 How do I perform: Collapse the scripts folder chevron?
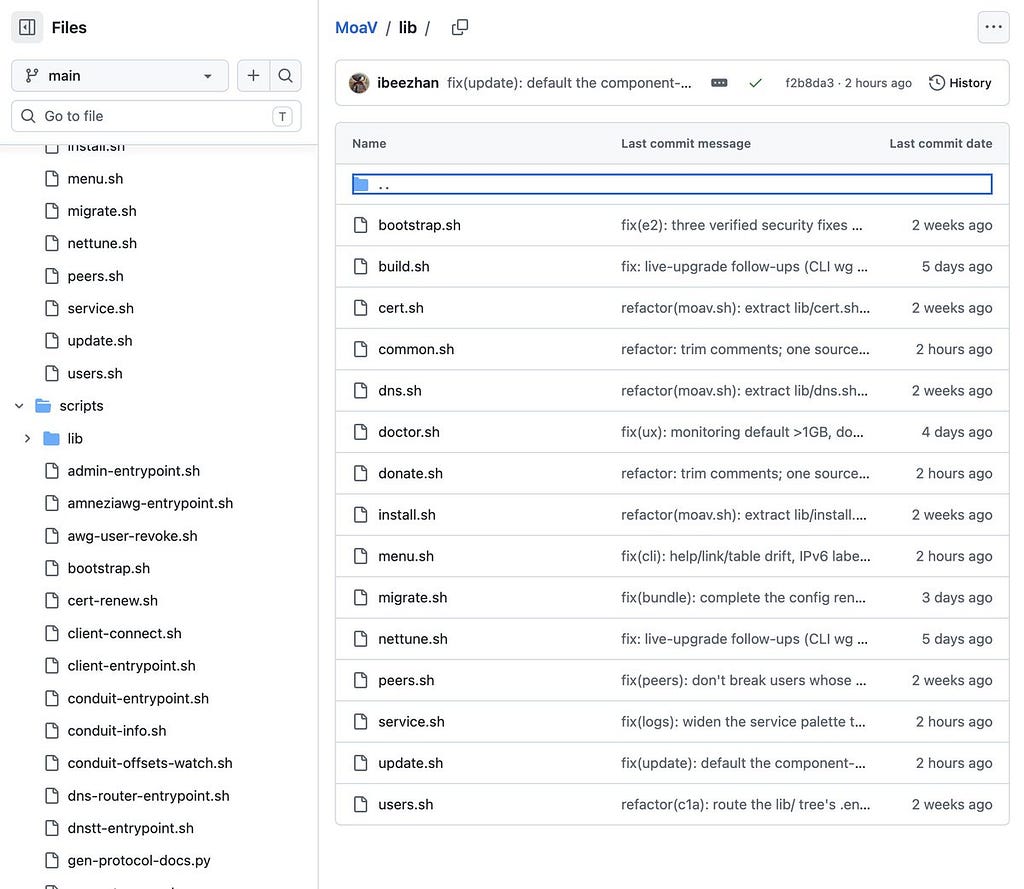point(19,406)
